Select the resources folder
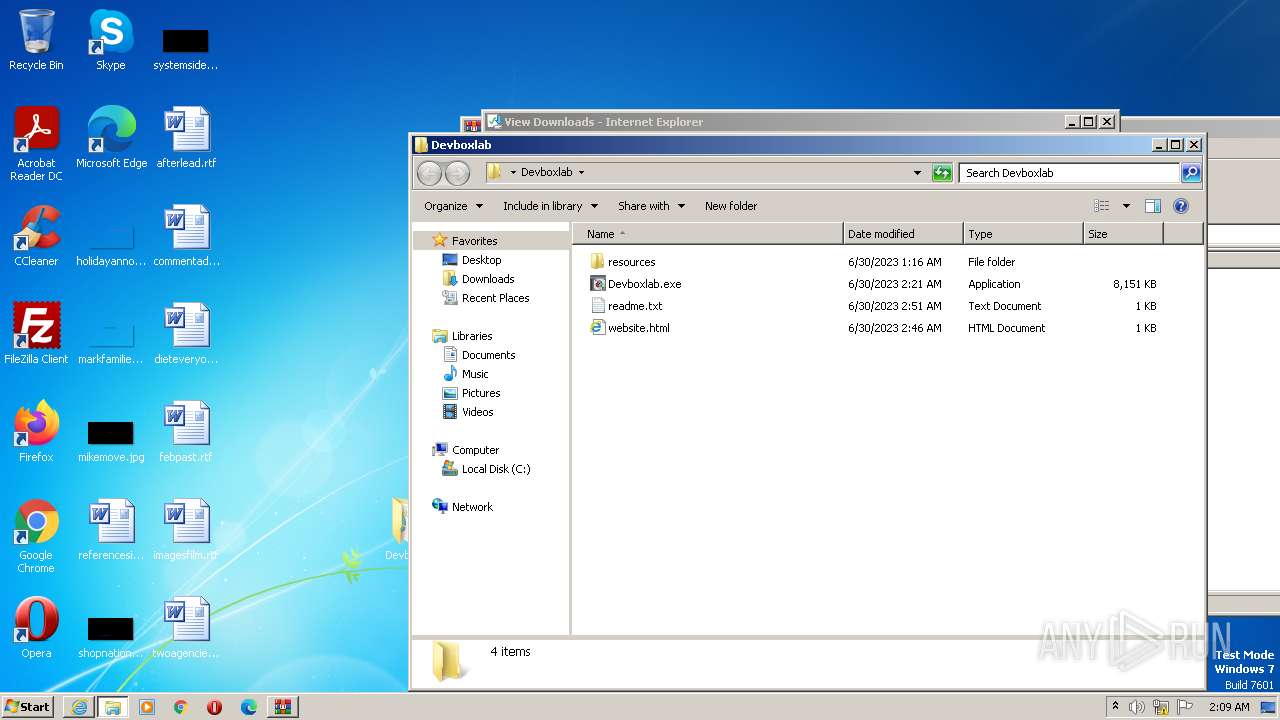 coord(623,262)
